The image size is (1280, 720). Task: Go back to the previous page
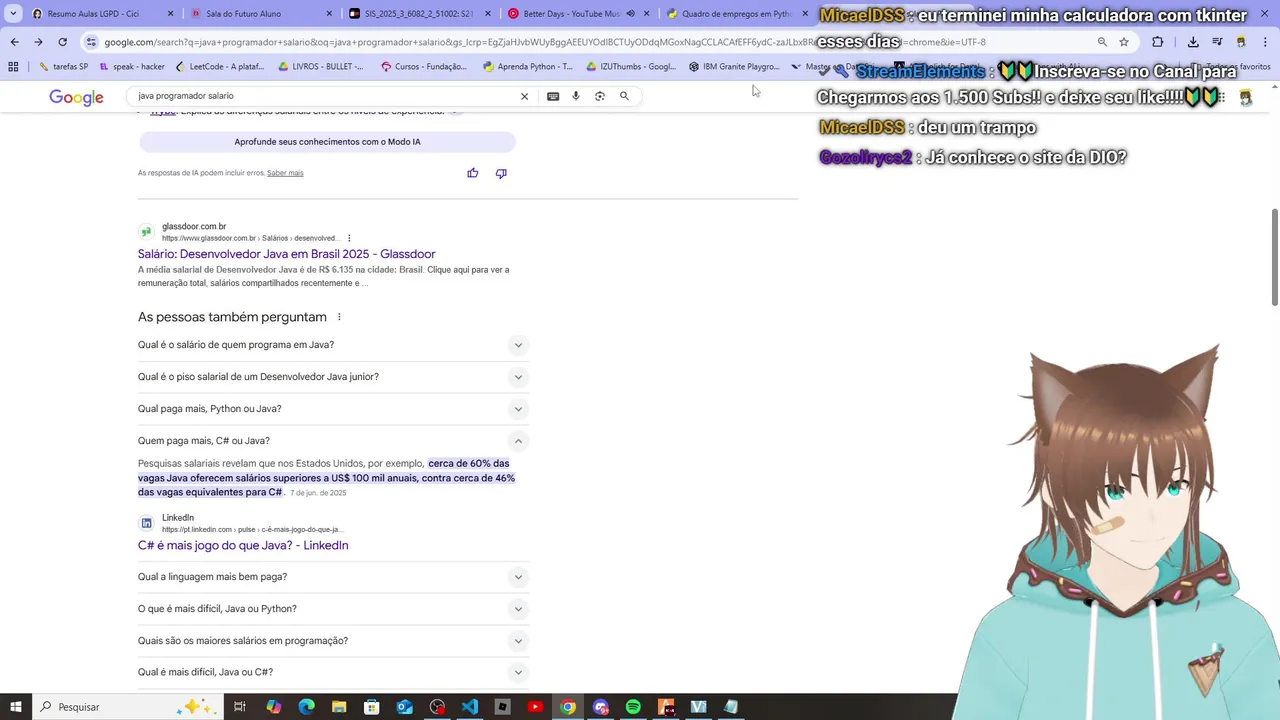(x=14, y=42)
